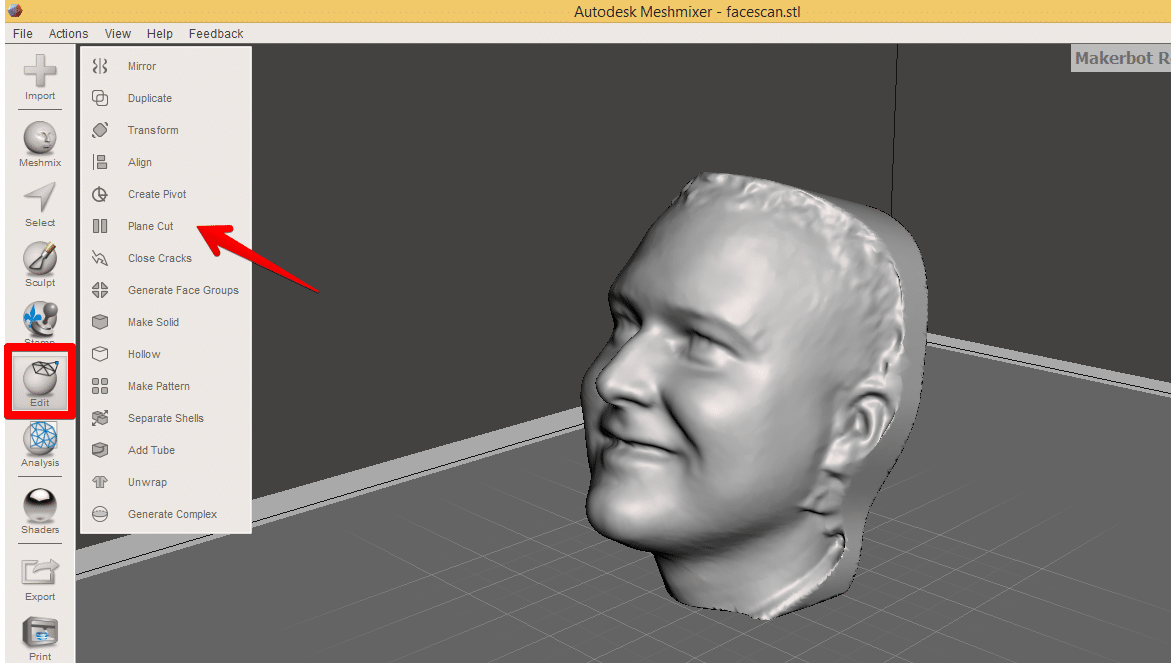Click the face scan model in viewport

tap(754, 396)
